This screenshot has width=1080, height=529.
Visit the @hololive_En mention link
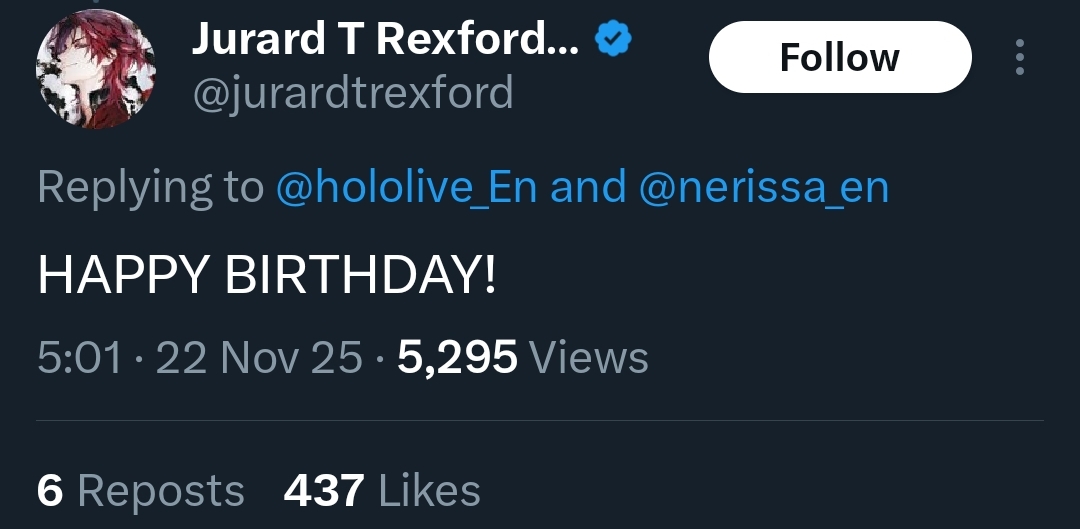click(406, 187)
